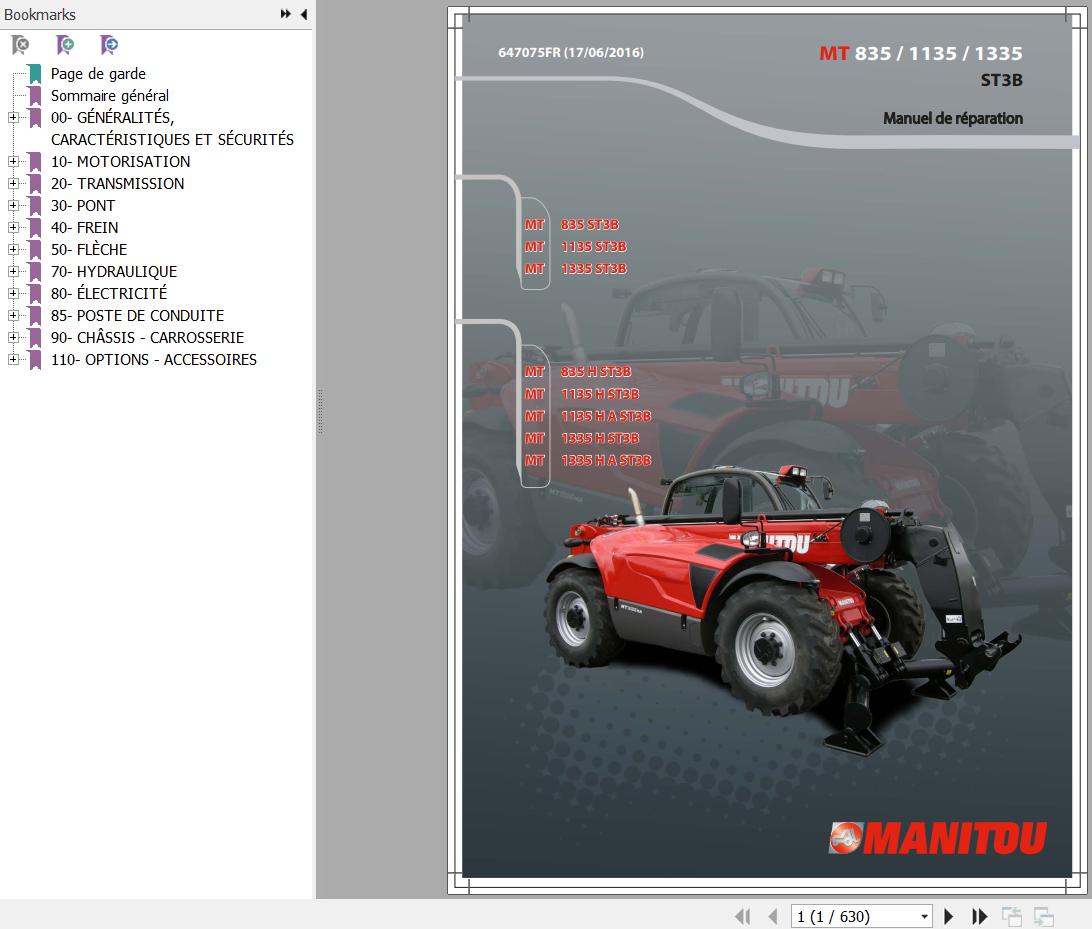Click the MT 835 H ST3B model line

tap(578, 372)
